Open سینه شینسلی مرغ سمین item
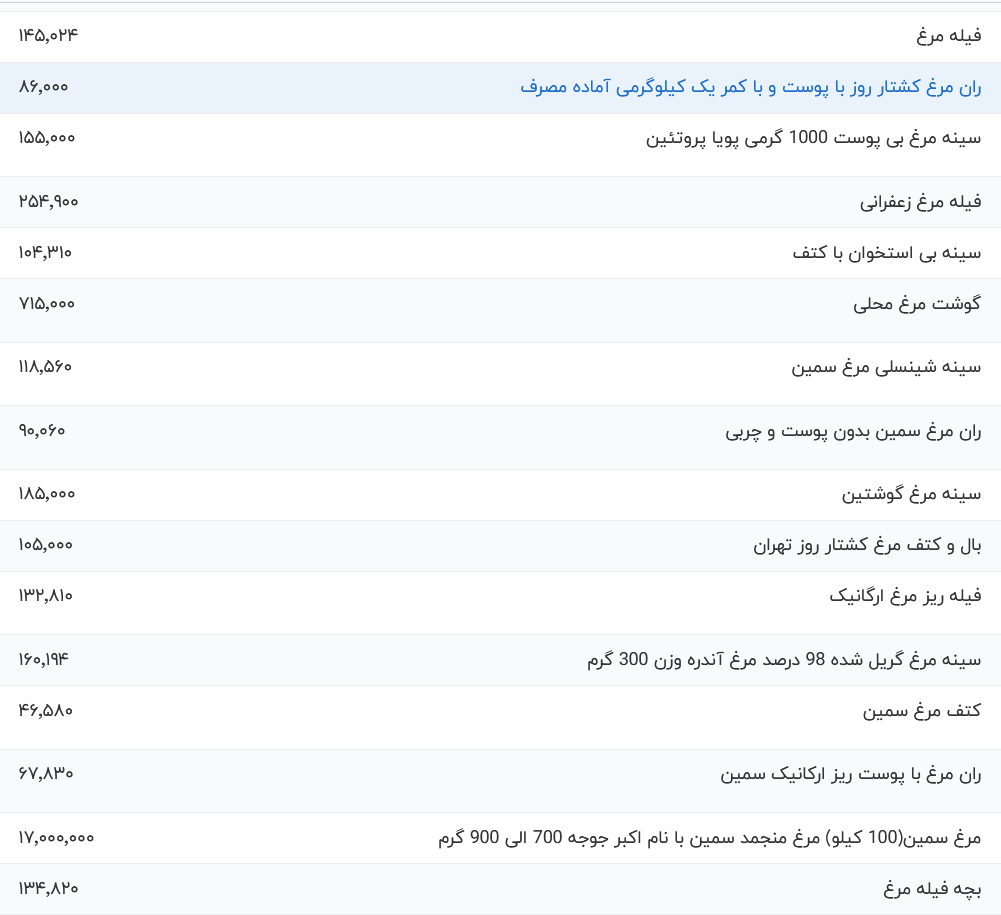 (x=886, y=367)
